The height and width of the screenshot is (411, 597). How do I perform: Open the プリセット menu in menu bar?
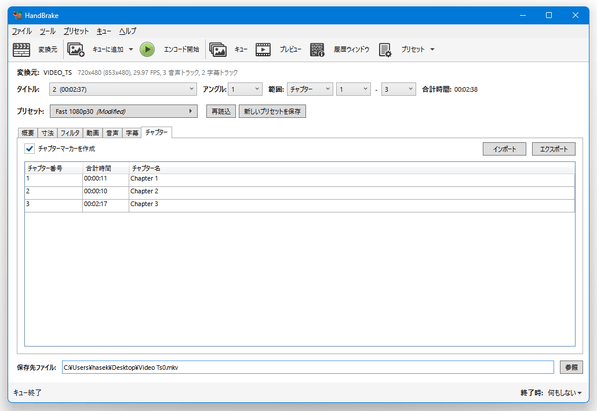pos(76,31)
